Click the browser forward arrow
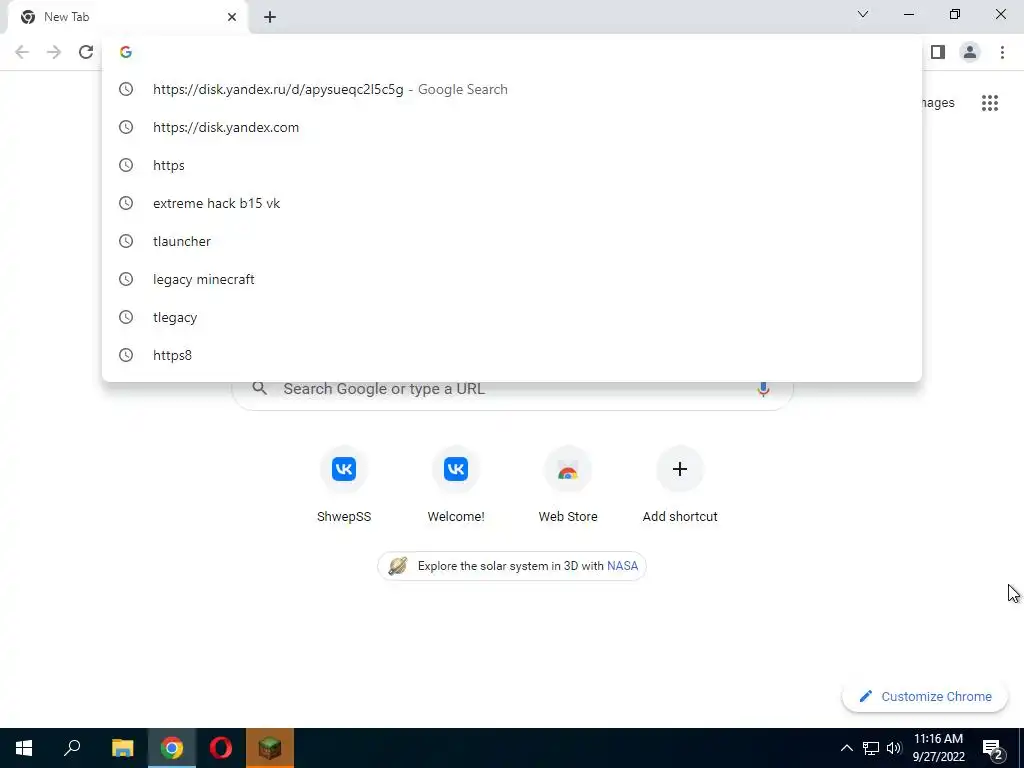1024x768 pixels. [x=54, y=52]
